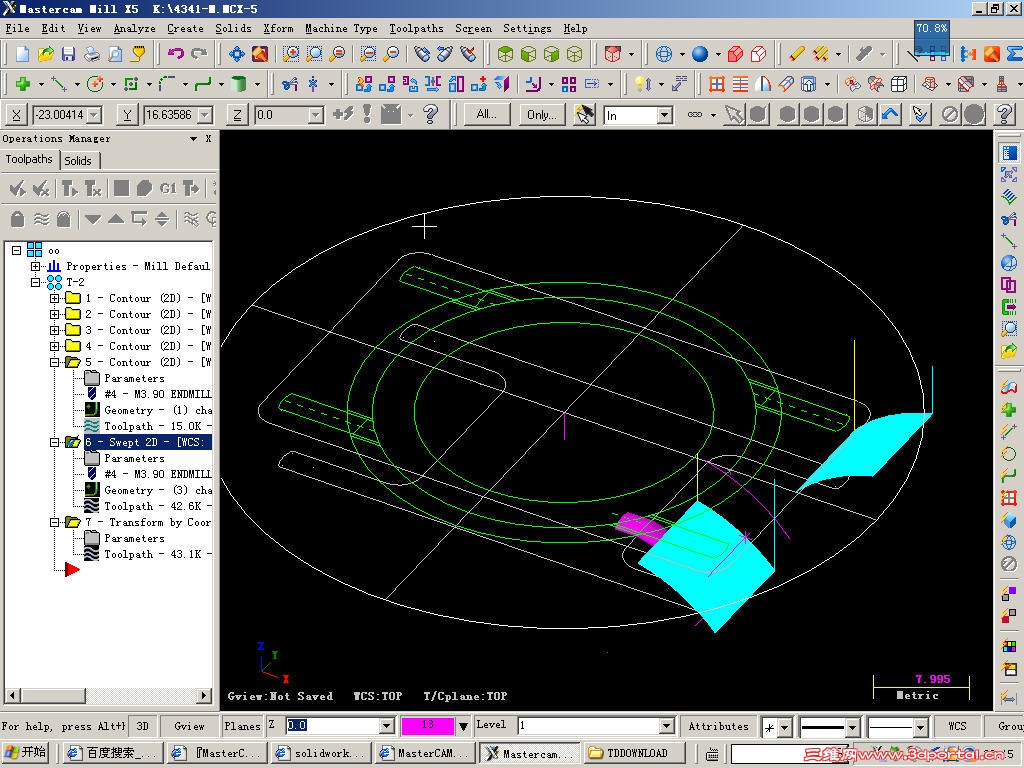
Task: Collapse operation 7 Transform node
Action: [55, 522]
